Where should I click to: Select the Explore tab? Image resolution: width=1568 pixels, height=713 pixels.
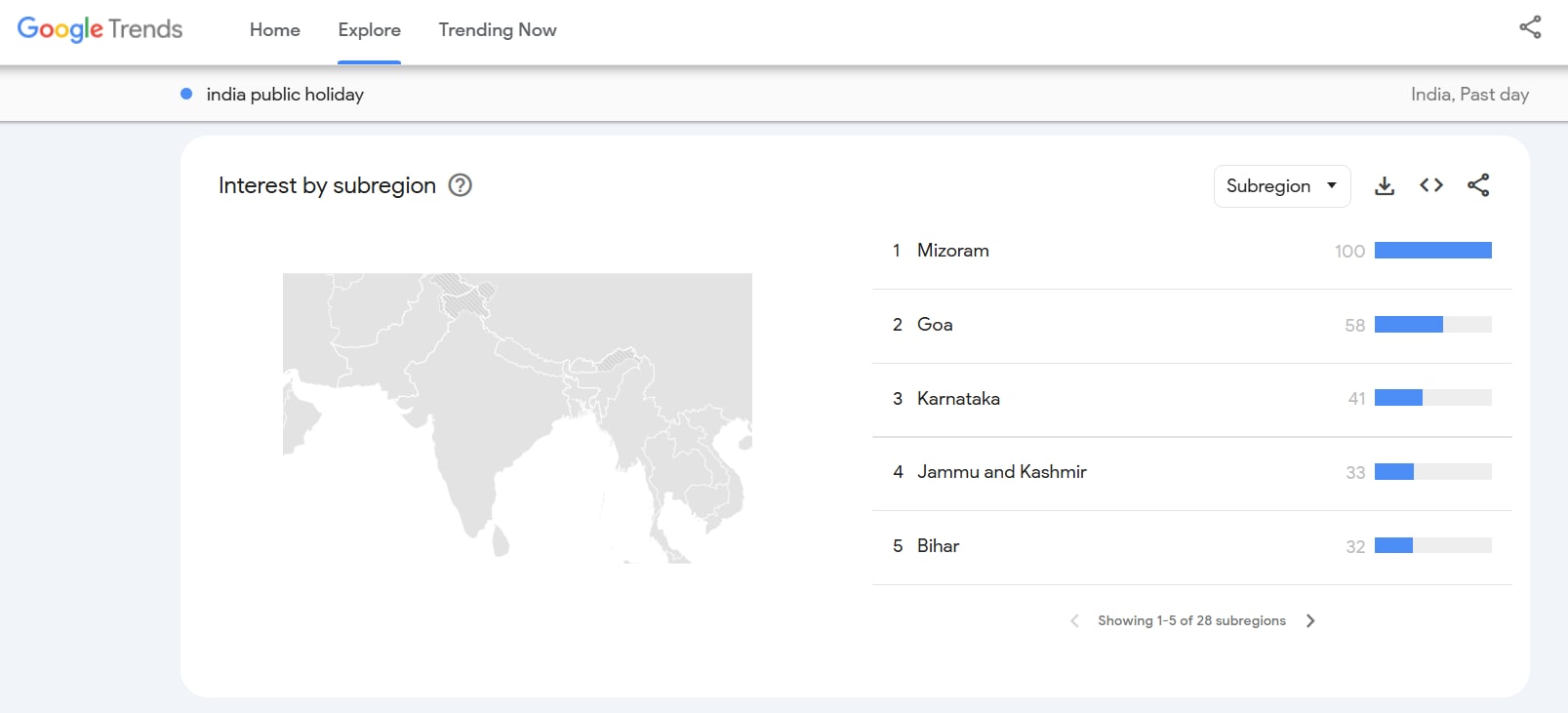369,30
